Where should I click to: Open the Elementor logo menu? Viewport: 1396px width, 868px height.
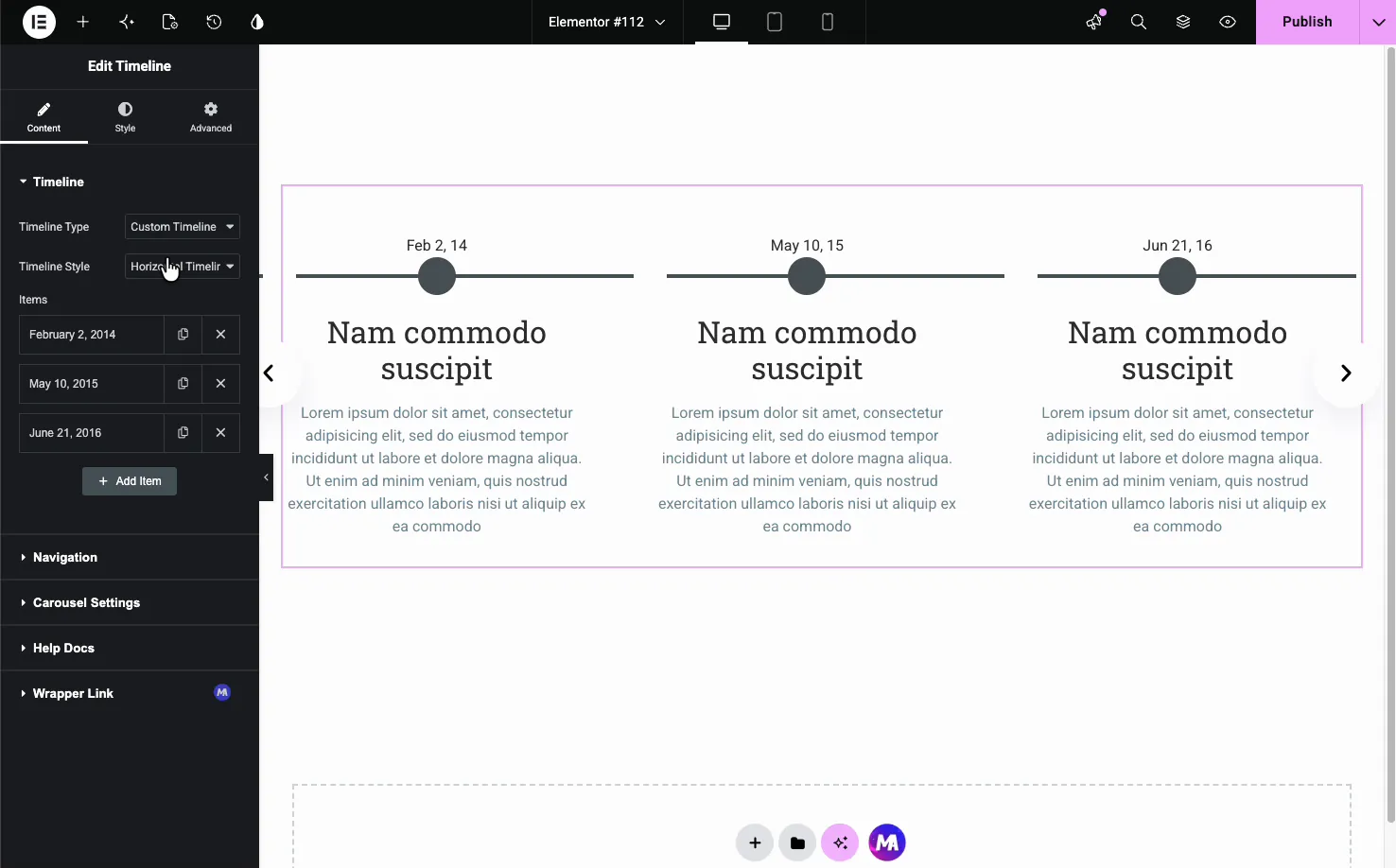(39, 22)
